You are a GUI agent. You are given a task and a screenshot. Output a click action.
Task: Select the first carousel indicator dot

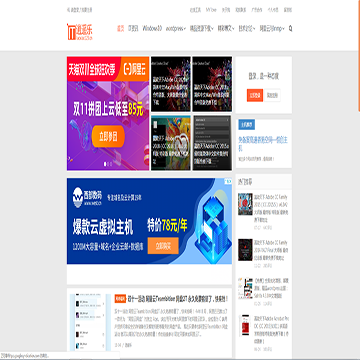point(105,164)
